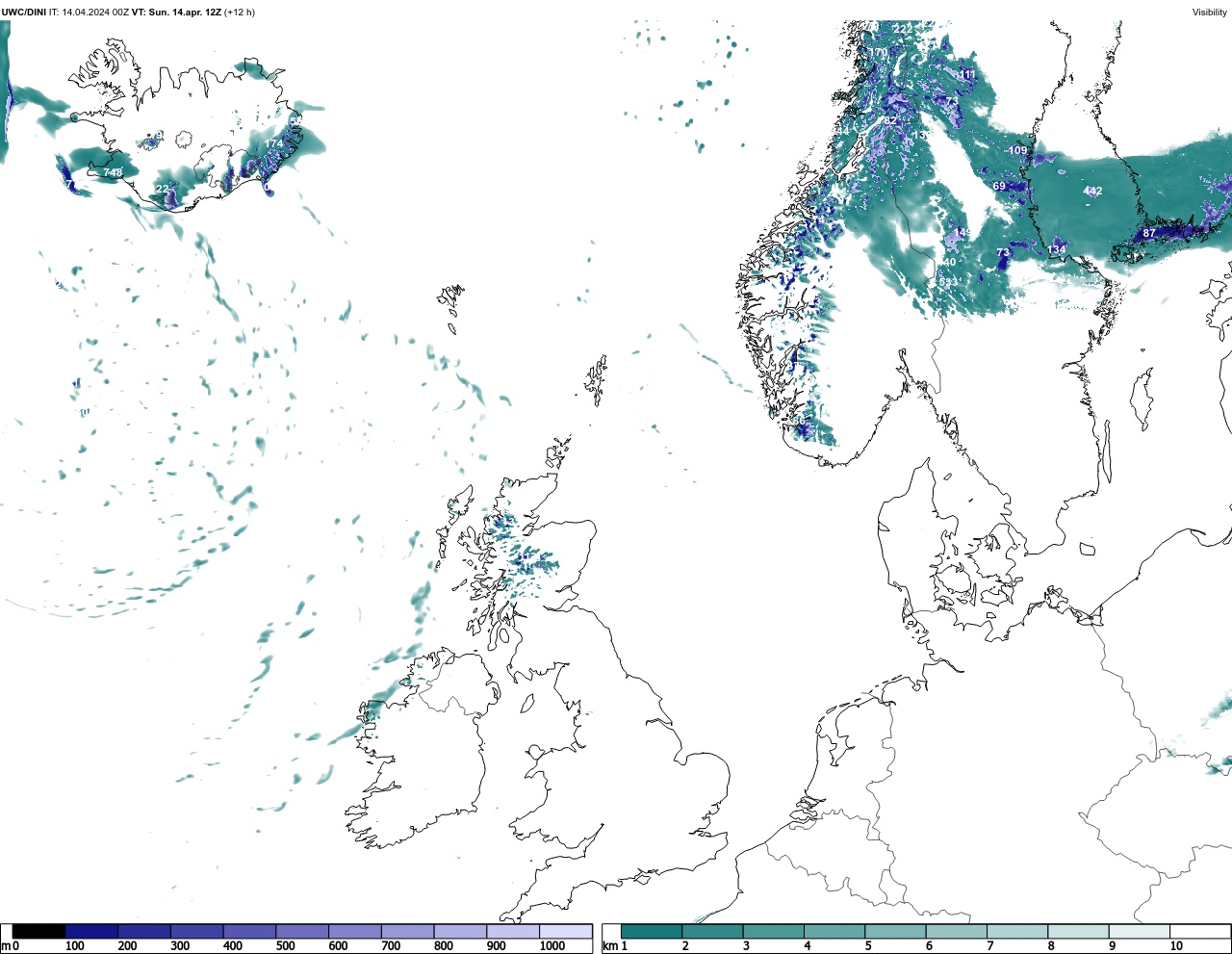This screenshot has height=954, width=1232.
Task: Select the 300–400 m legend color box
Action: coord(196,931)
